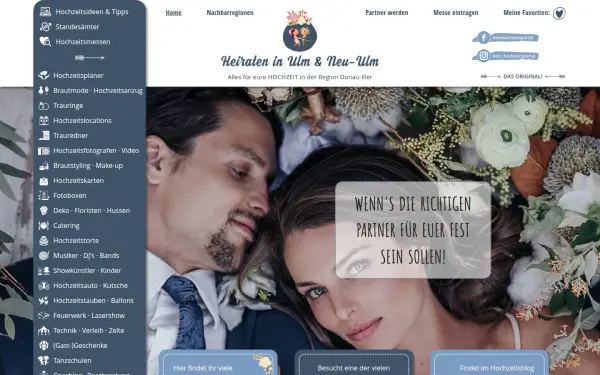Open Messe eintragen page
Screen dimensions: 600x375
[455, 13]
